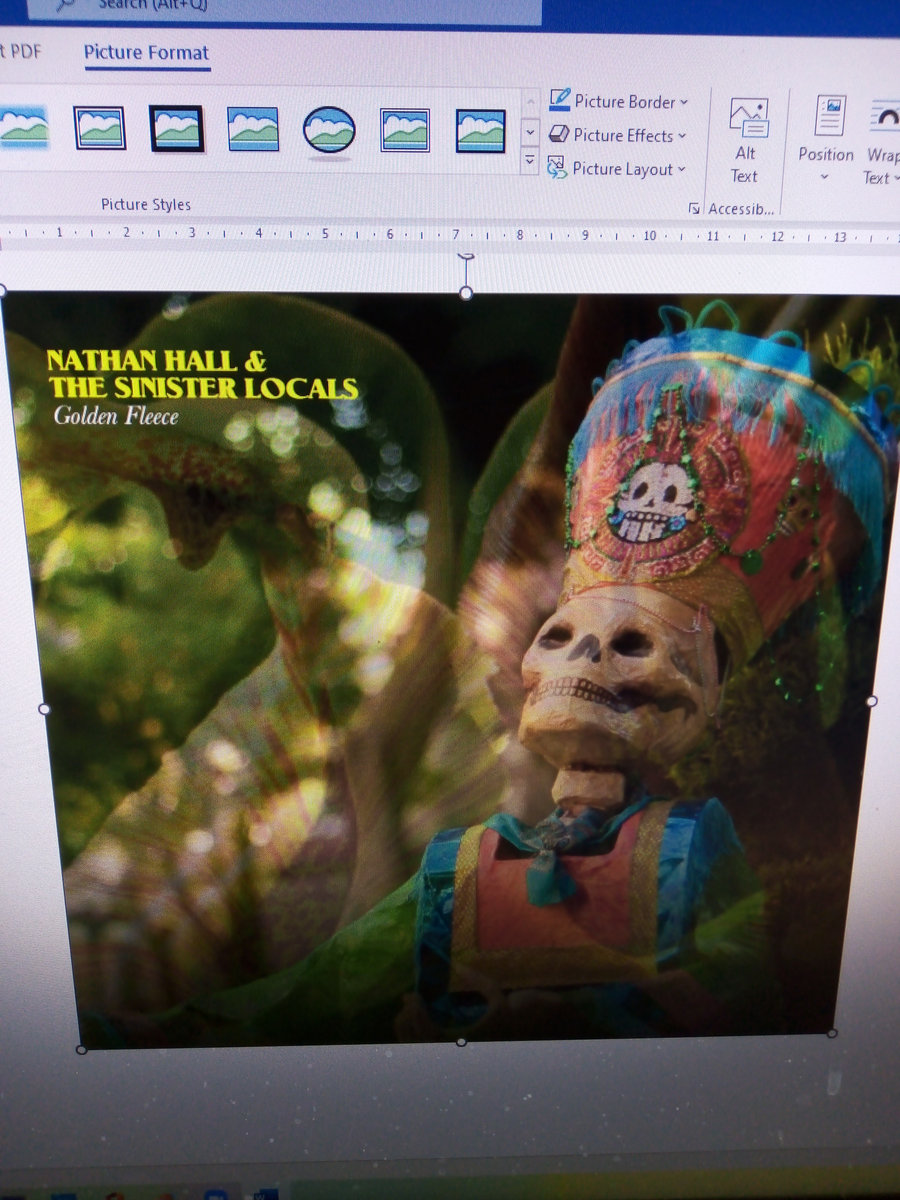Select the thick black frame picture style
Image resolution: width=900 pixels, height=1200 pixels.
[176, 129]
